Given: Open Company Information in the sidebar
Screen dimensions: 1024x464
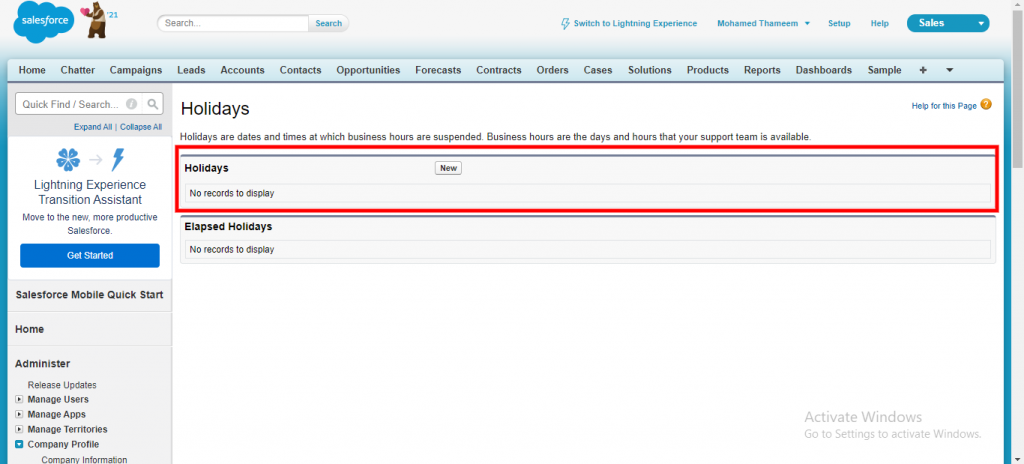Looking at the screenshot, I should pyautogui.click(x=84, y=459).
